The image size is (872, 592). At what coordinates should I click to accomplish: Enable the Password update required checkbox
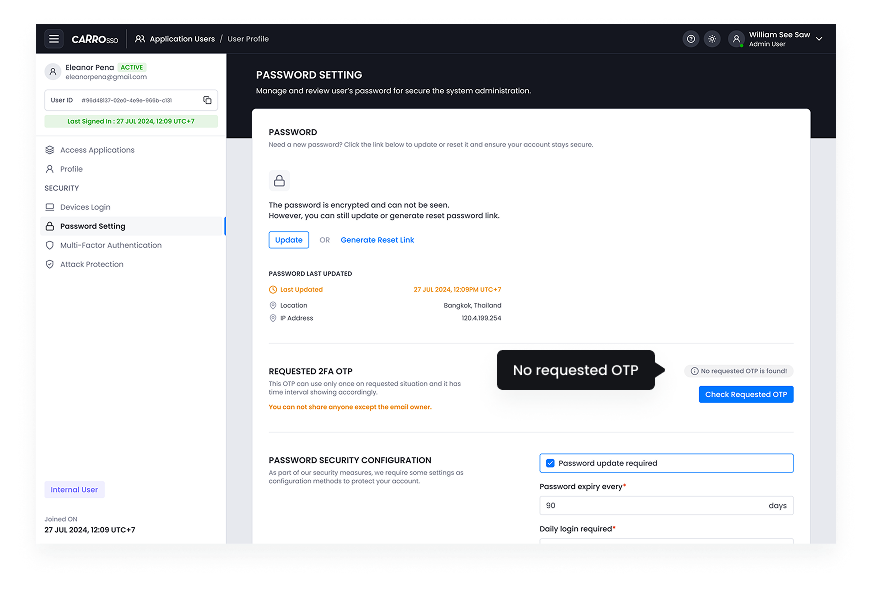[x=549, y=463]
